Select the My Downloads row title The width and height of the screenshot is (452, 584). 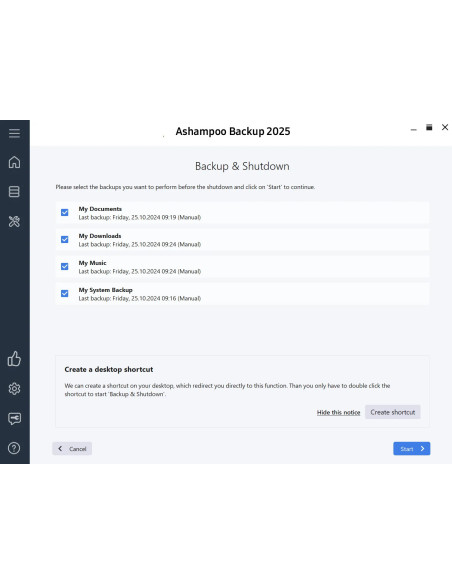[100, 236]
